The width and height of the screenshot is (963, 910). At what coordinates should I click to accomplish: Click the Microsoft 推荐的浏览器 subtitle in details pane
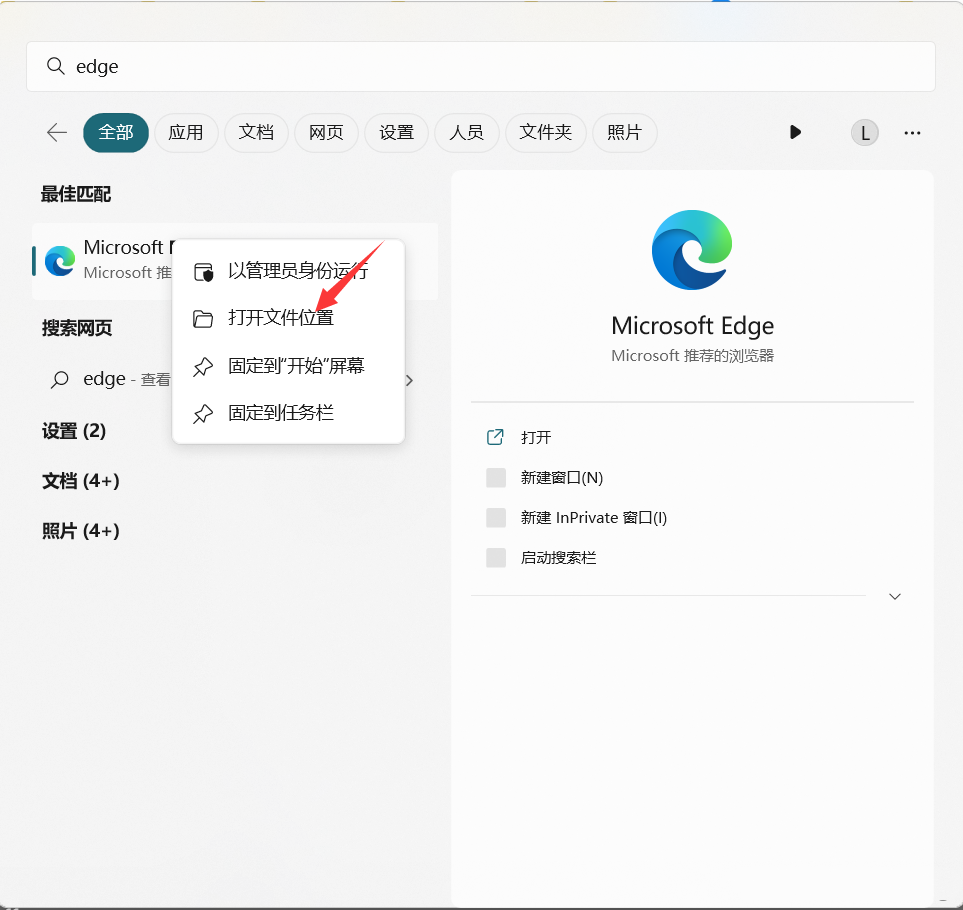[x=692, y=356]
